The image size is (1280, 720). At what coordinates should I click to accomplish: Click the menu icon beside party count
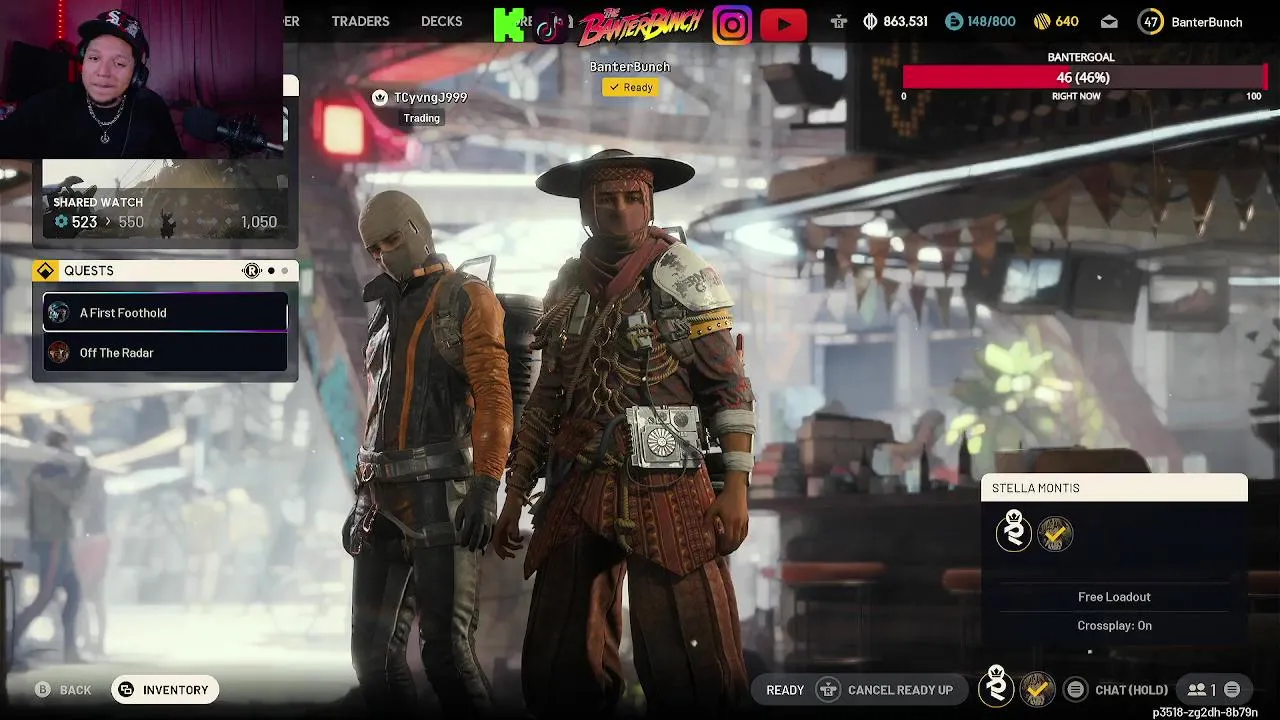1232,690
